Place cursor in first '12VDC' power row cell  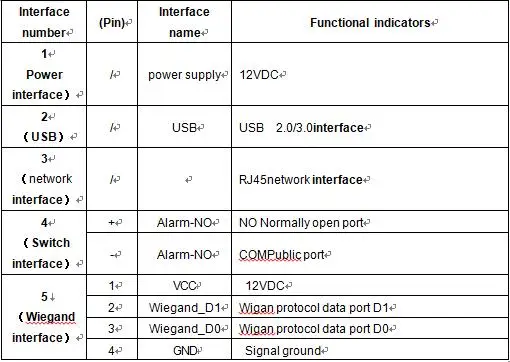(370, 74)
